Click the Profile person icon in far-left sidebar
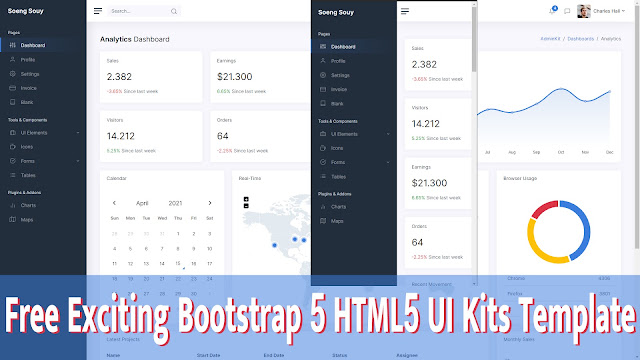Screen dimensions: 640x360 pos(13,60)
